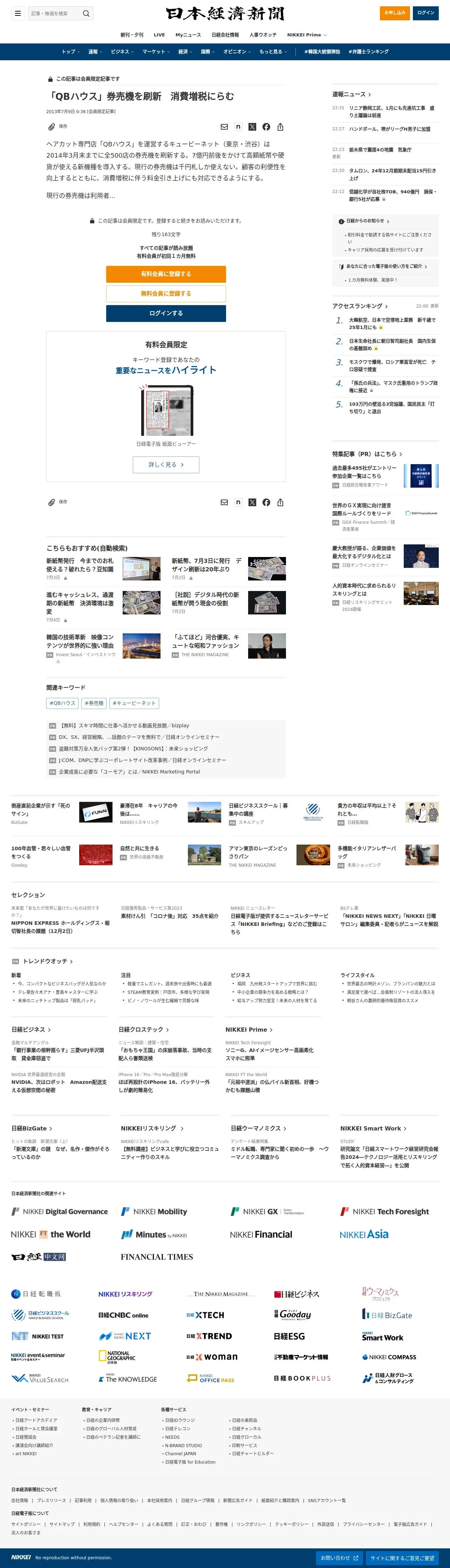Open National Geographic logo

click(117, 1357)
